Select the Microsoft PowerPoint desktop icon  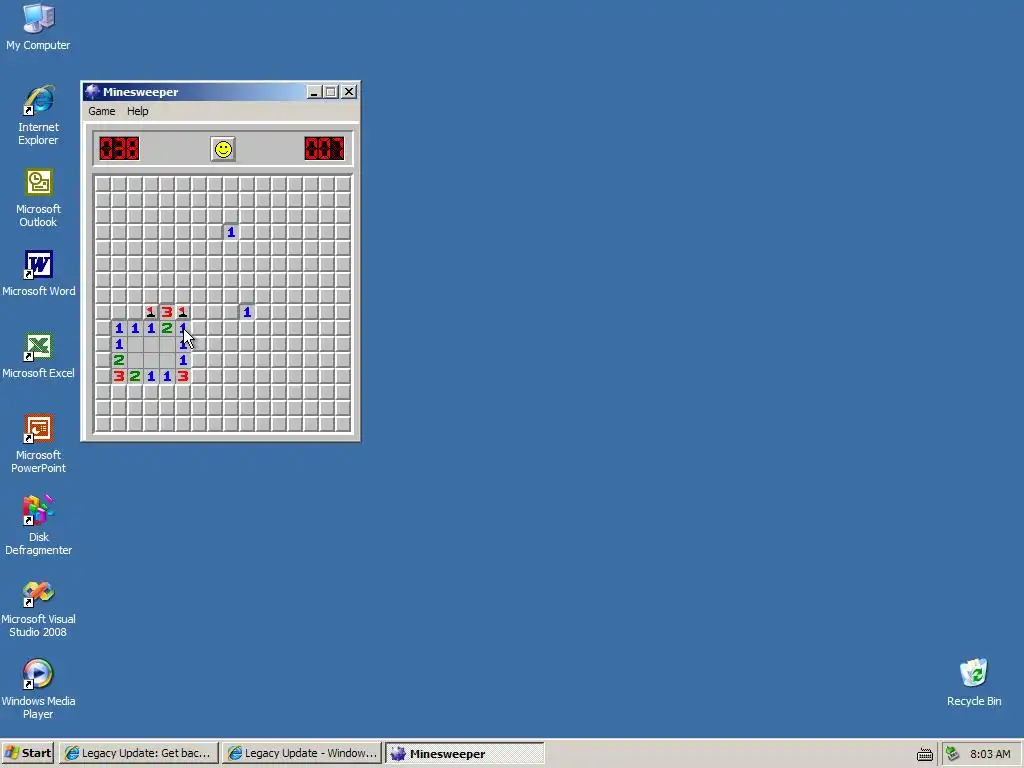coord(38,444)
